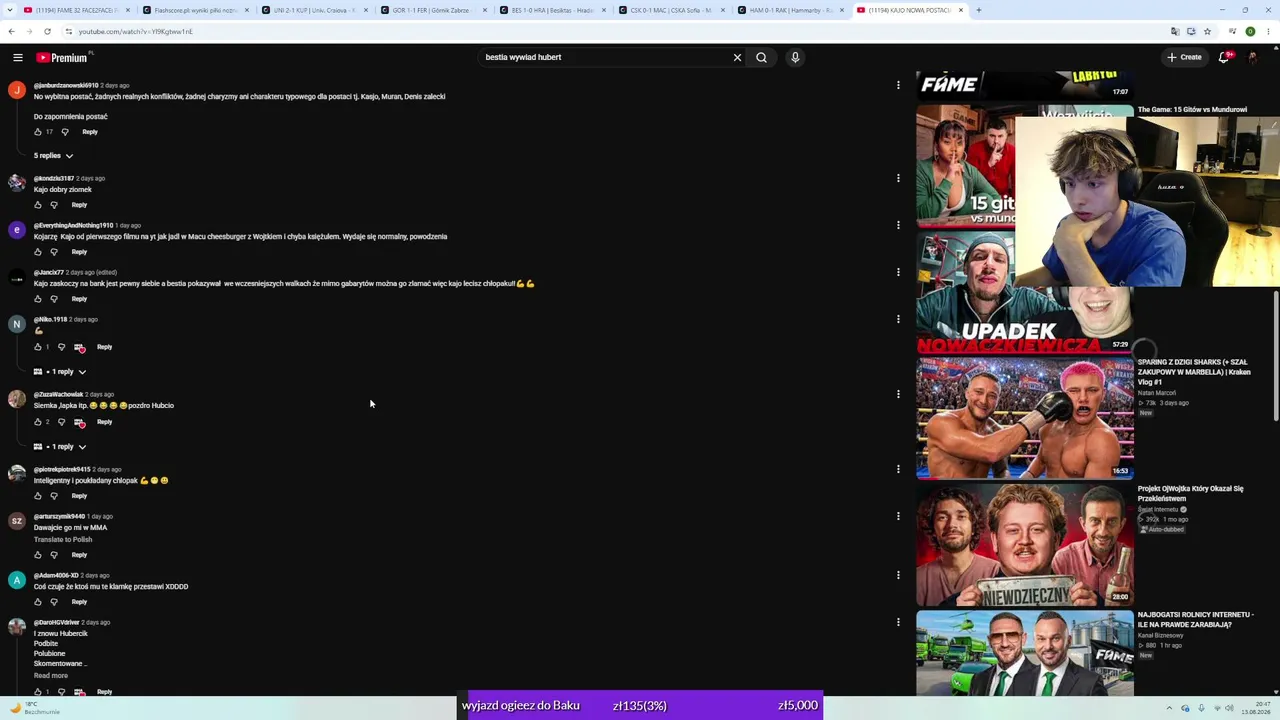Open the NAJBOGATSI ROLNICY INTERNETU video title
1280x720 pixels.
tap(1195, 619)
